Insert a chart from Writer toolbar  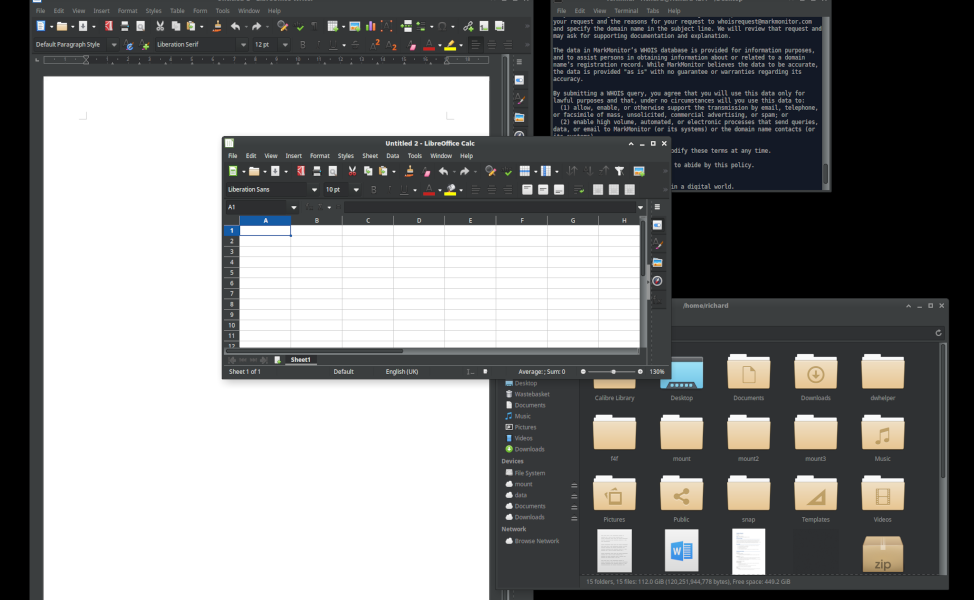coord(371,26)
